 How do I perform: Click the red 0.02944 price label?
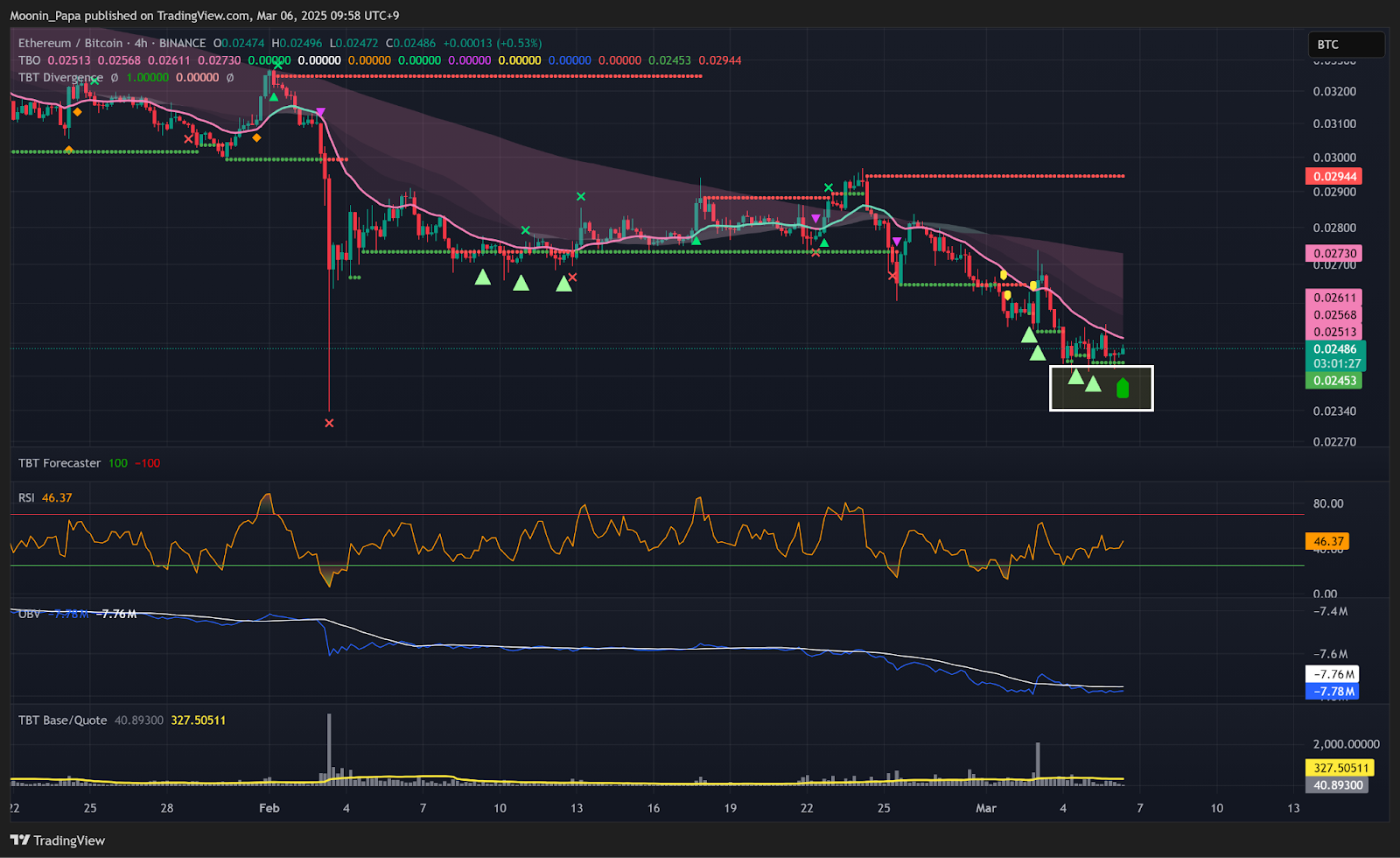[1334, 177]
